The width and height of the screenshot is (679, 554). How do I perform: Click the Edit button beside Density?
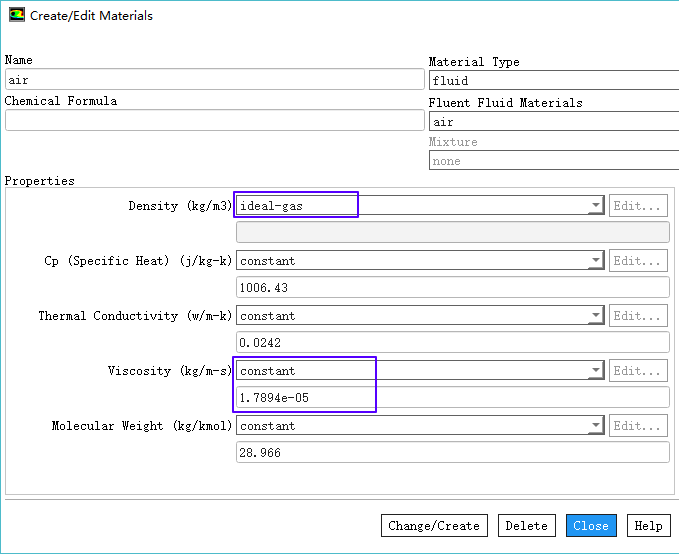click(x=638, y=206)
